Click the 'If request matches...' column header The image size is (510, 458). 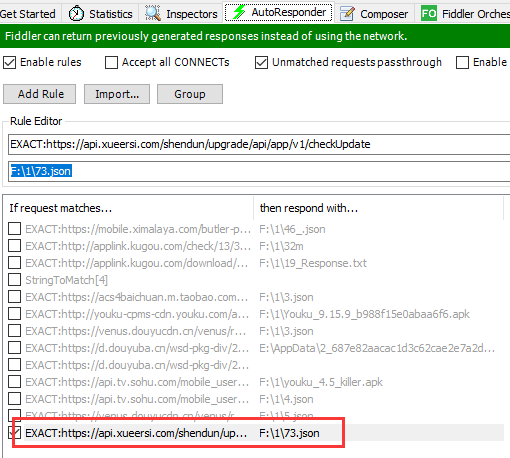coord(128,208)
